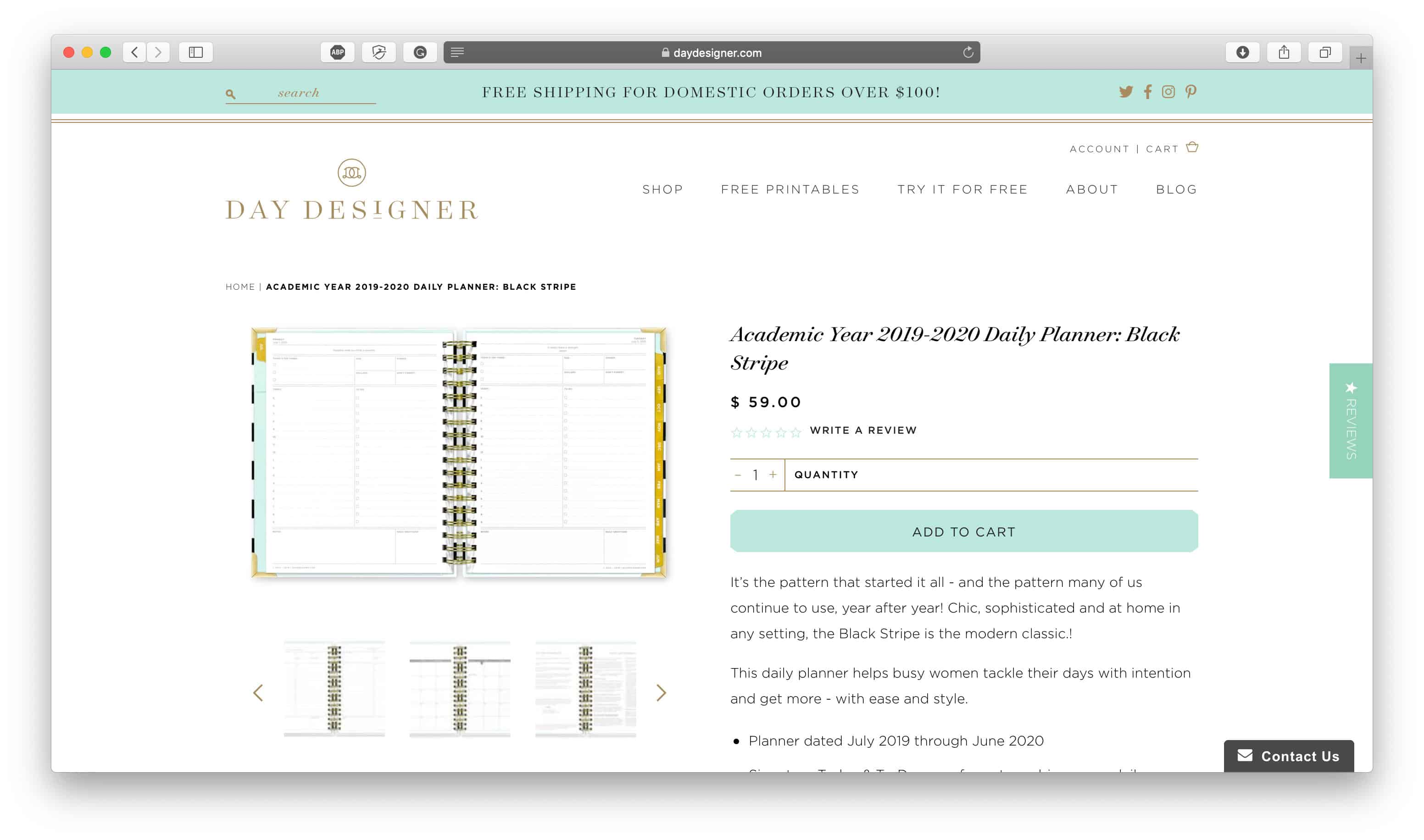
Task: Click ADD TO CART button
Action: click(964, 531)
